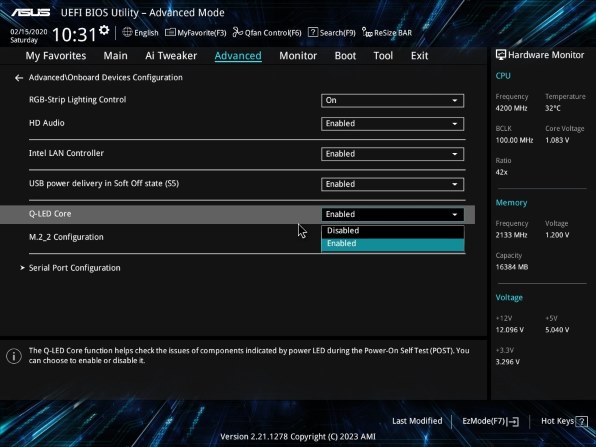
Task: Select the Advanced tab
Action: (x=238, y=56)
